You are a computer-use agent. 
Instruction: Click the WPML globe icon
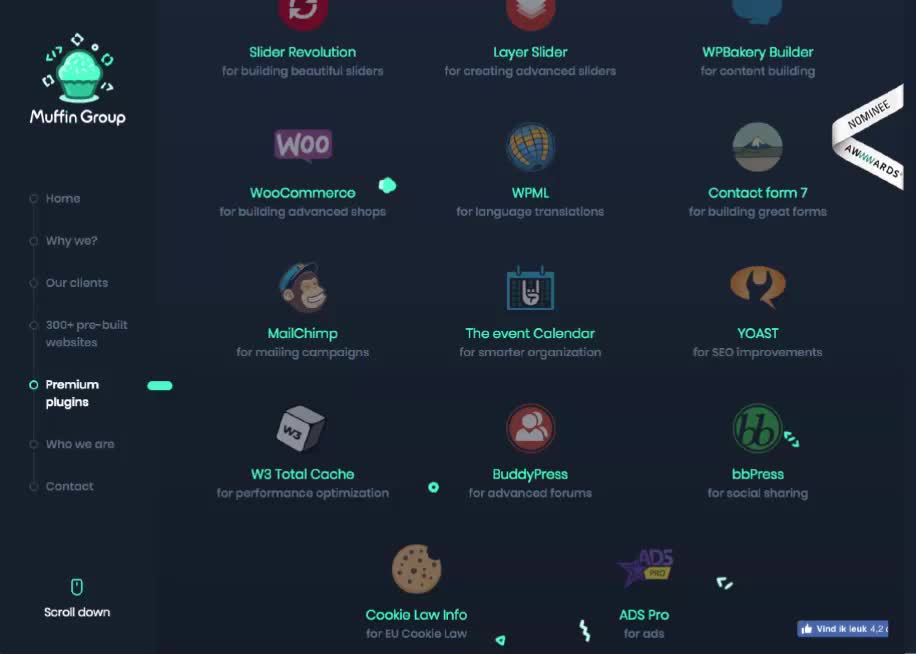coord(530,147)
